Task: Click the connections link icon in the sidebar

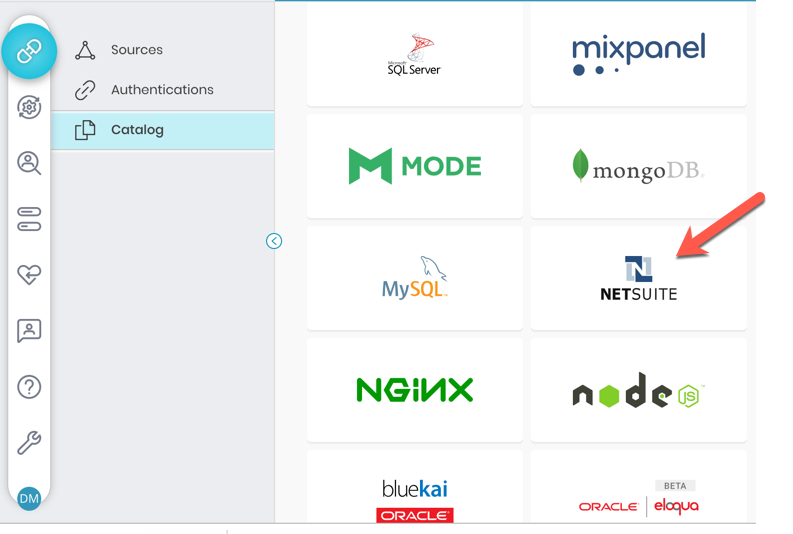Action: (x=29, y=51)
